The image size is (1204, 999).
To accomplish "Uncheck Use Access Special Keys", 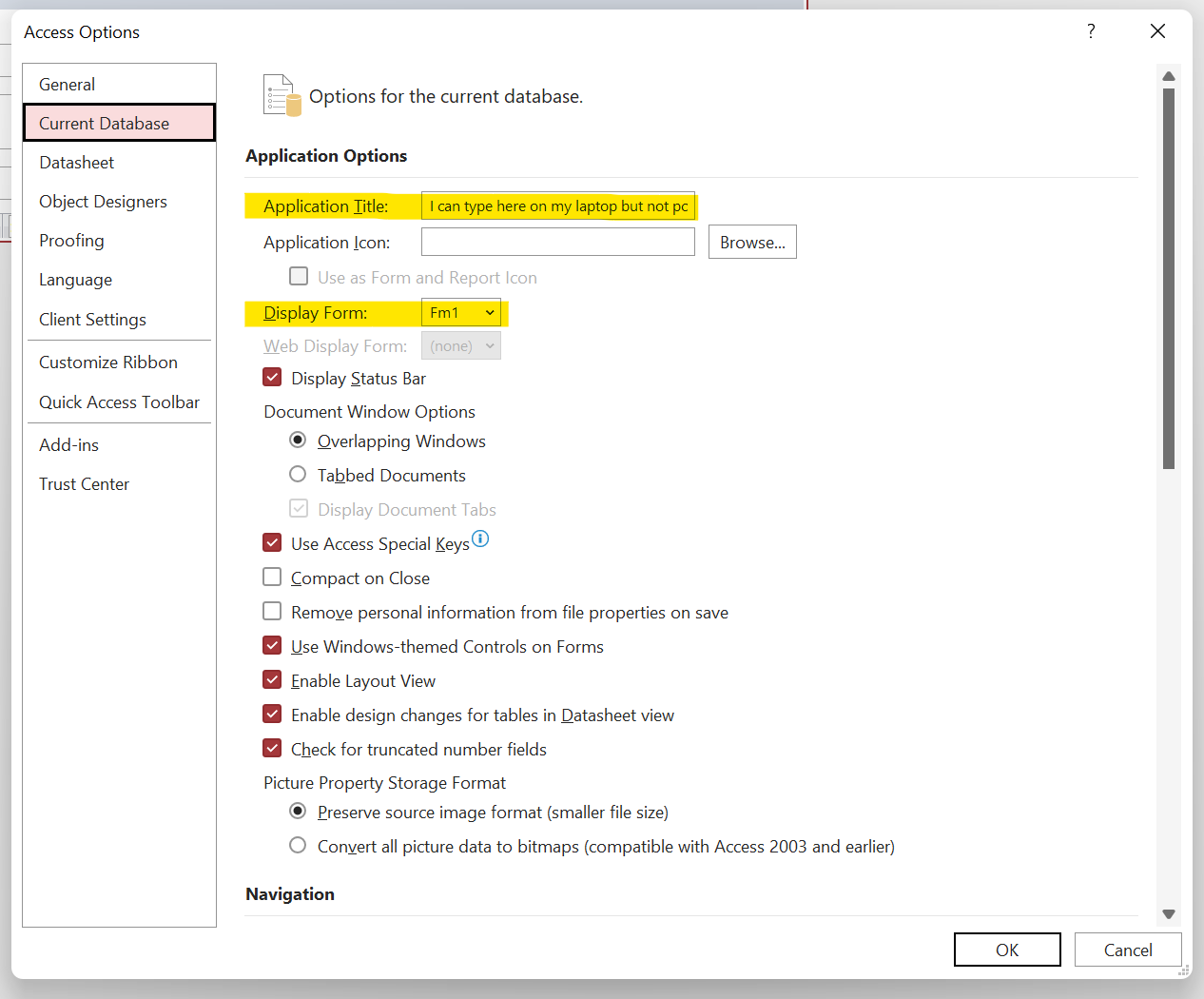I will click(272, 542).
